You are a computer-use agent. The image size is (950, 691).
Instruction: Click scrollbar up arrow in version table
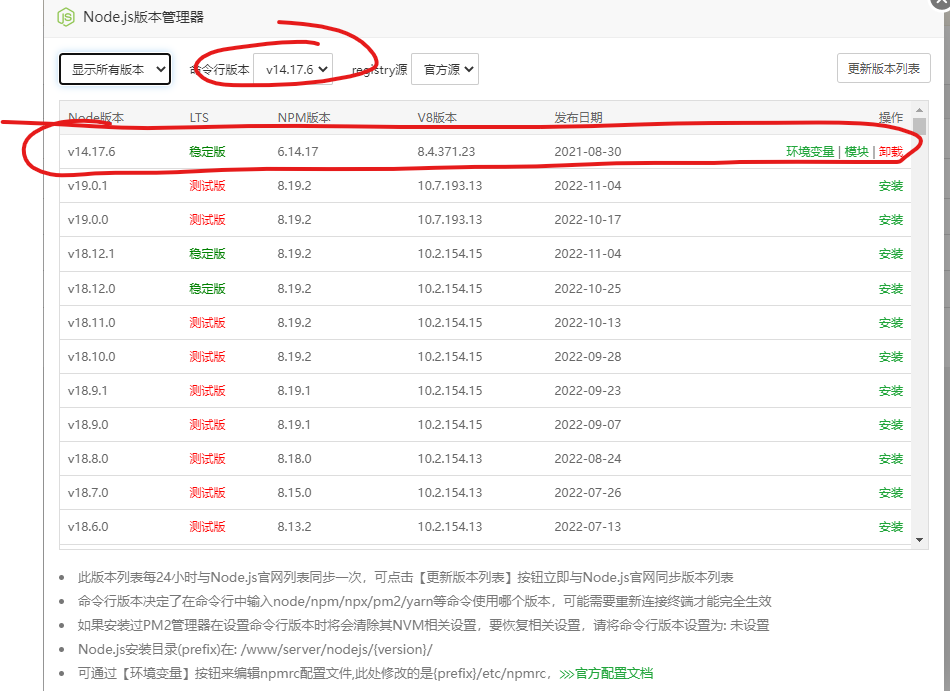coord(919,110)
